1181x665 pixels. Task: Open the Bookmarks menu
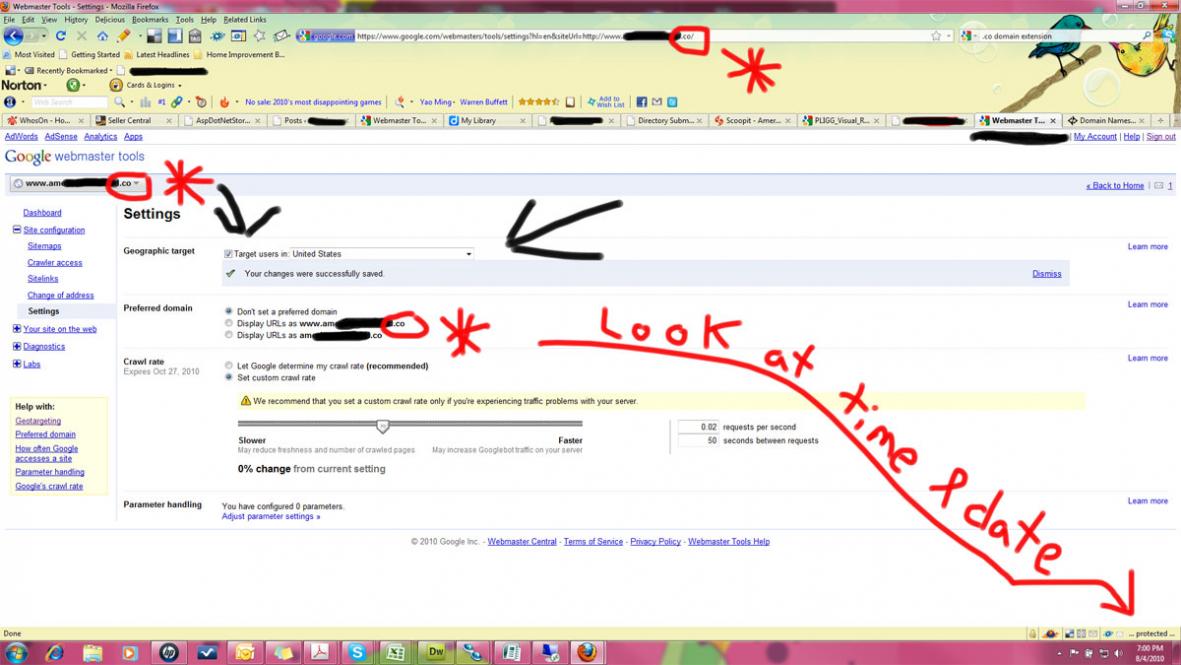point(150,20)
